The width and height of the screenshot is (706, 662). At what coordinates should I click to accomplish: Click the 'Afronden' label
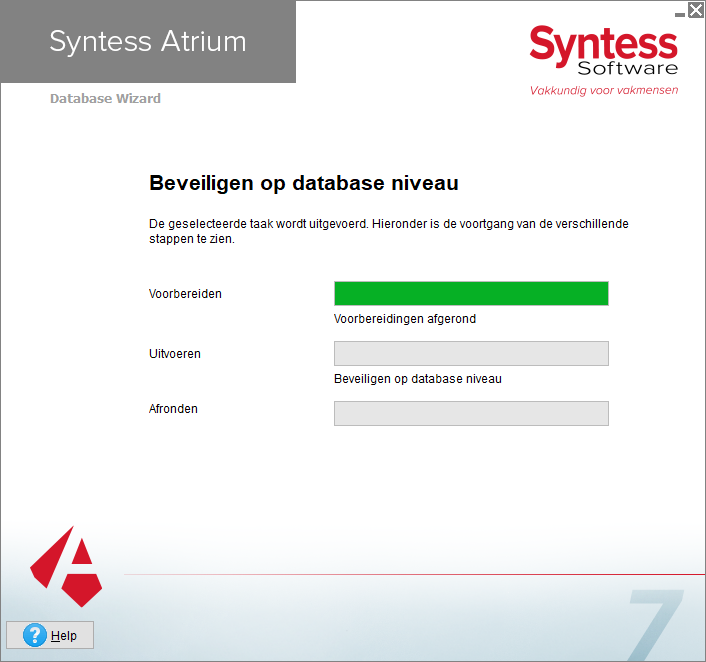coord(173,408)
